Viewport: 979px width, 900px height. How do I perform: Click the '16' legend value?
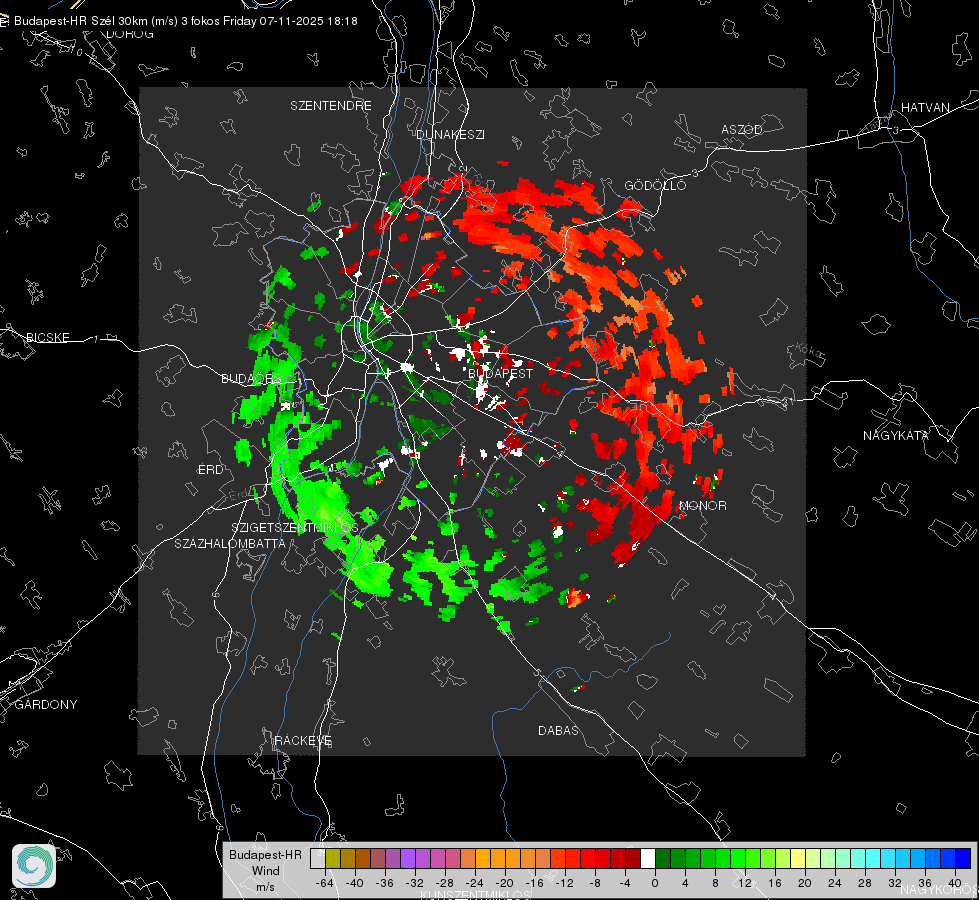click(x=775, y=883)
